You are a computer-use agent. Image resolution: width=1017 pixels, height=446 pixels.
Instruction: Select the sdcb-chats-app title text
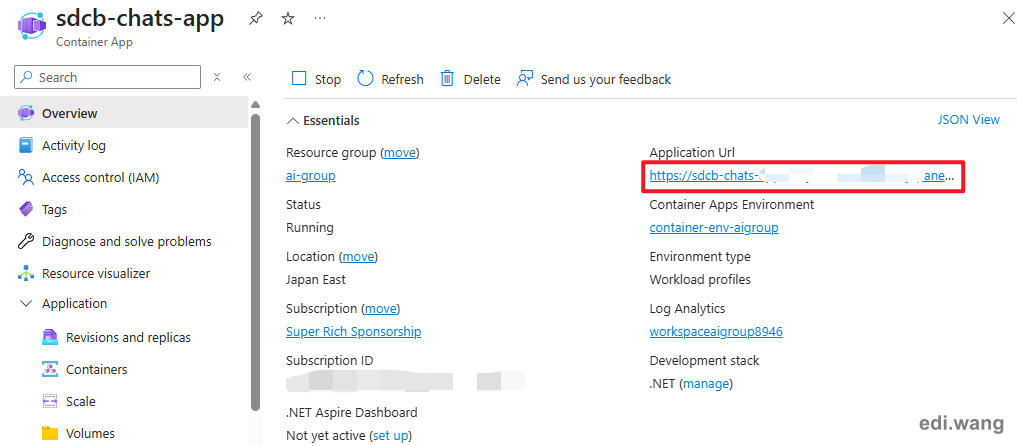pos(140,18)
